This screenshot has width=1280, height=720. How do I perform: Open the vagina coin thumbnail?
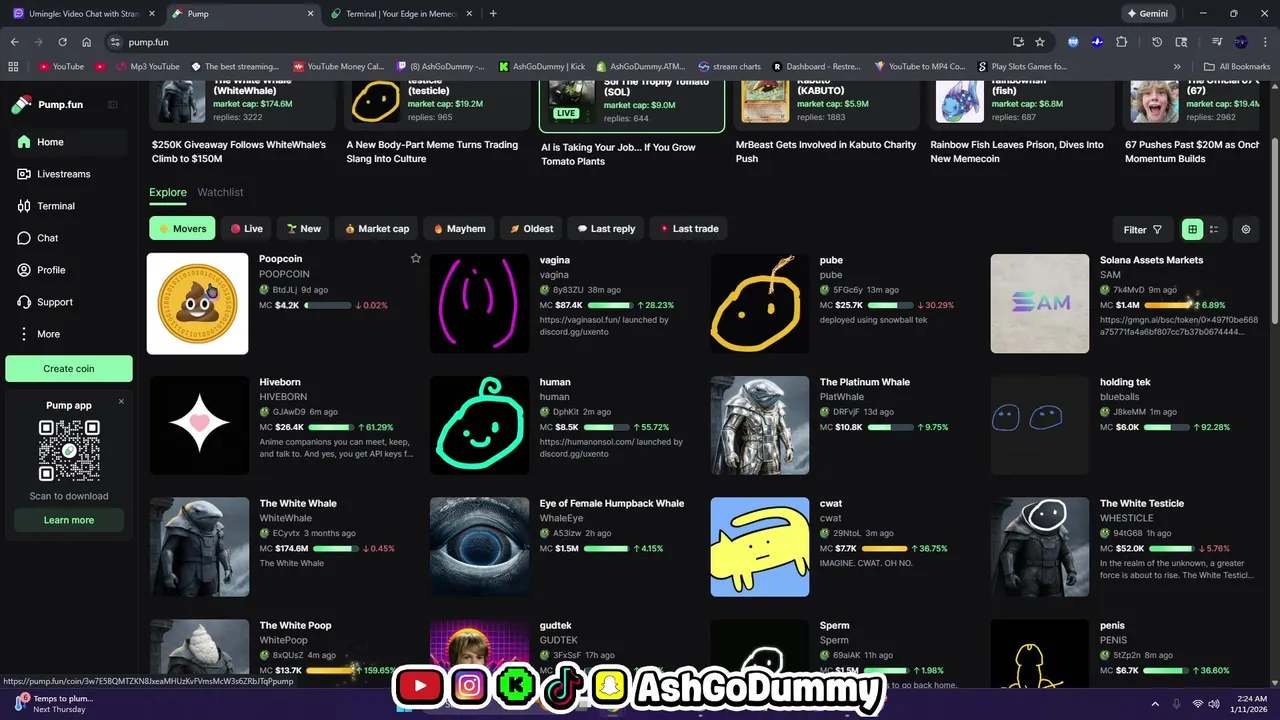click(x=479, y=303)
